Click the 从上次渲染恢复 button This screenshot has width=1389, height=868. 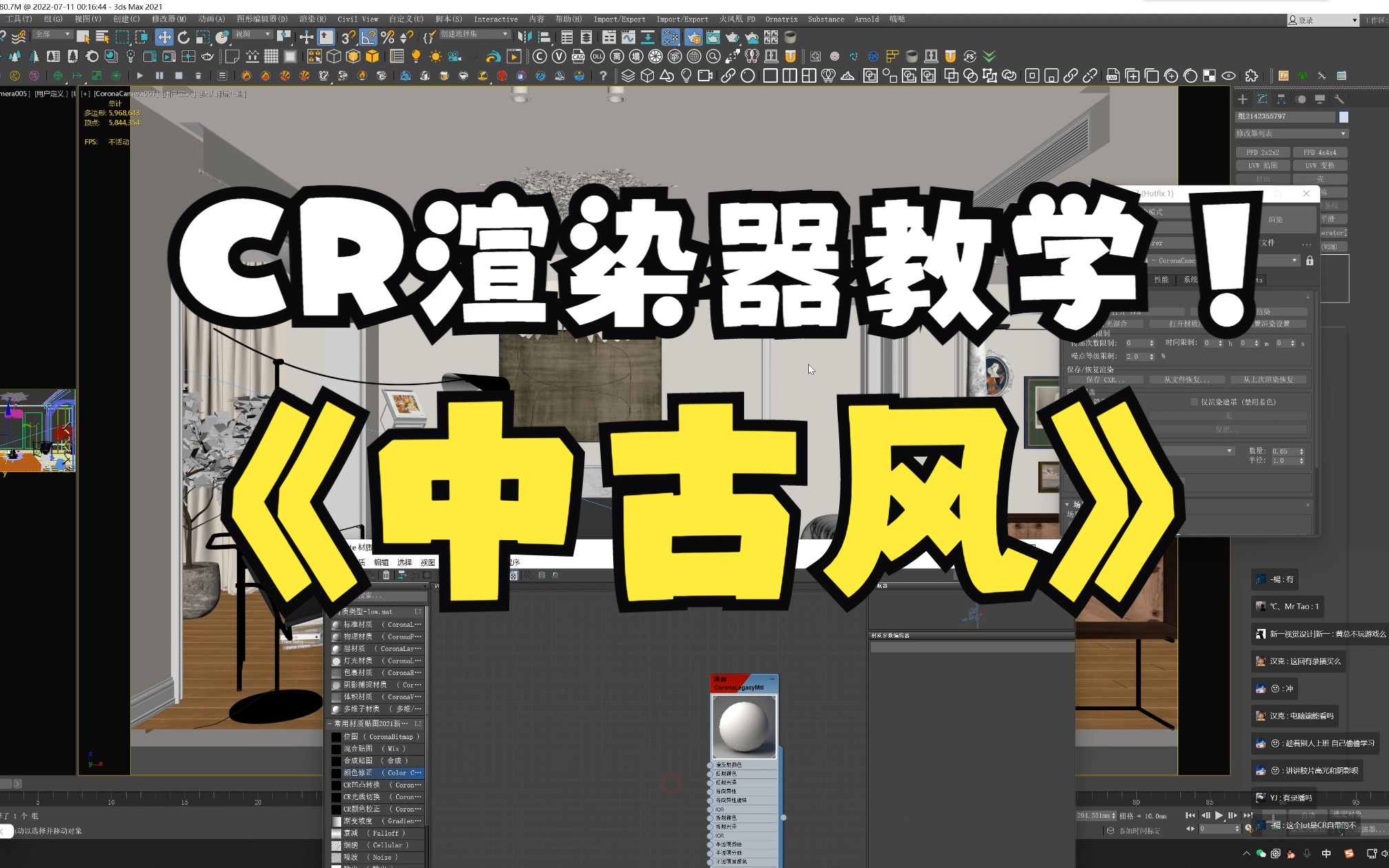1268,380
